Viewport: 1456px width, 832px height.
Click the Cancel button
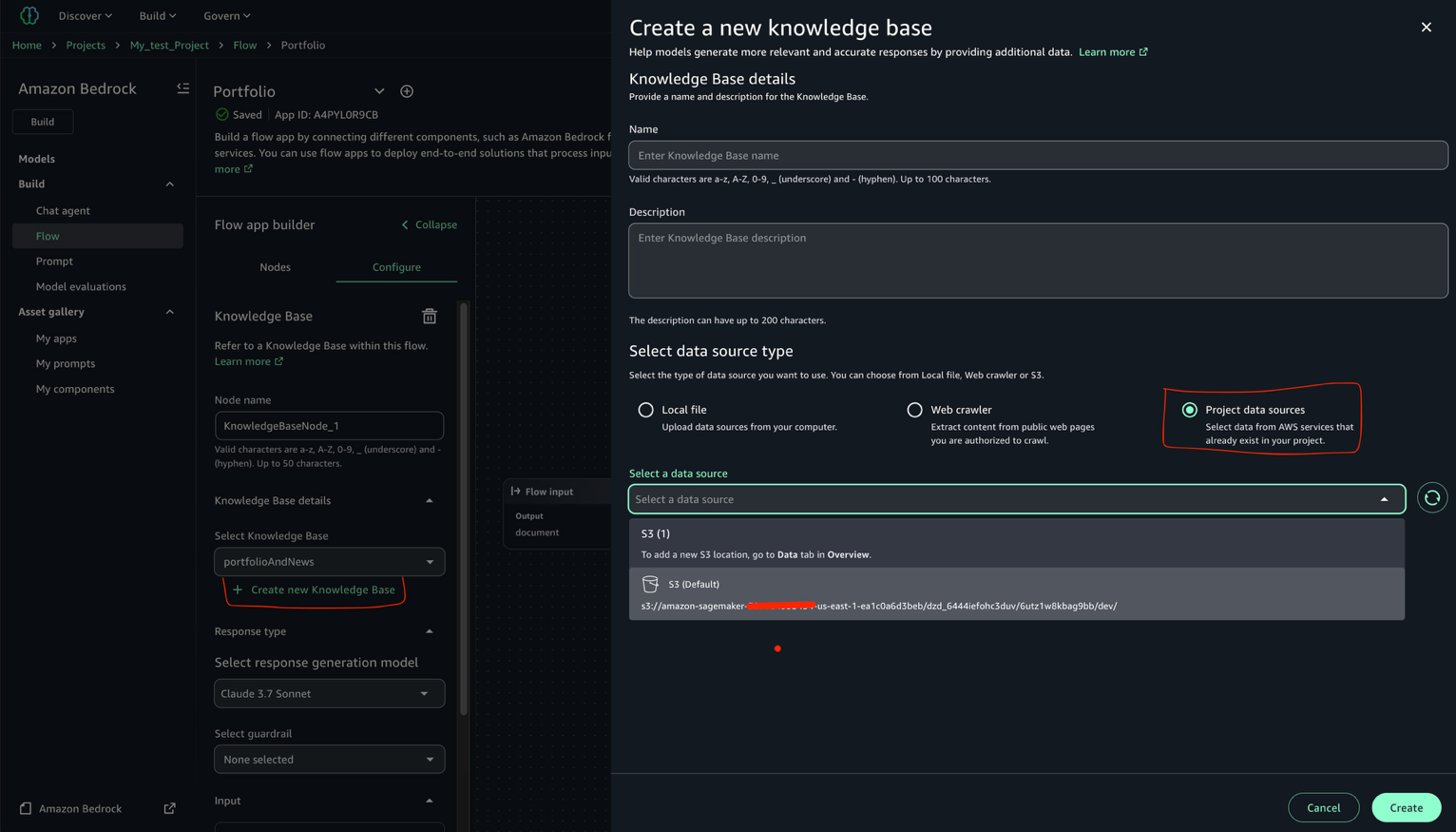(1323, 807)
